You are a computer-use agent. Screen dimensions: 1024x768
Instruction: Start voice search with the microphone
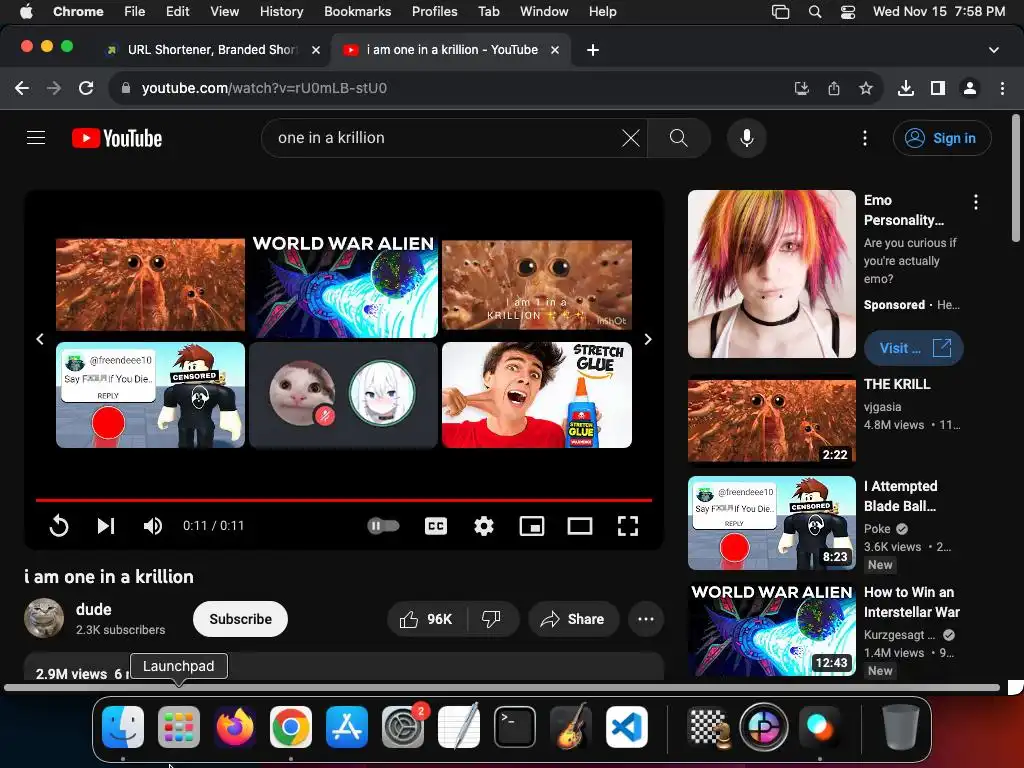click(746, 138)
